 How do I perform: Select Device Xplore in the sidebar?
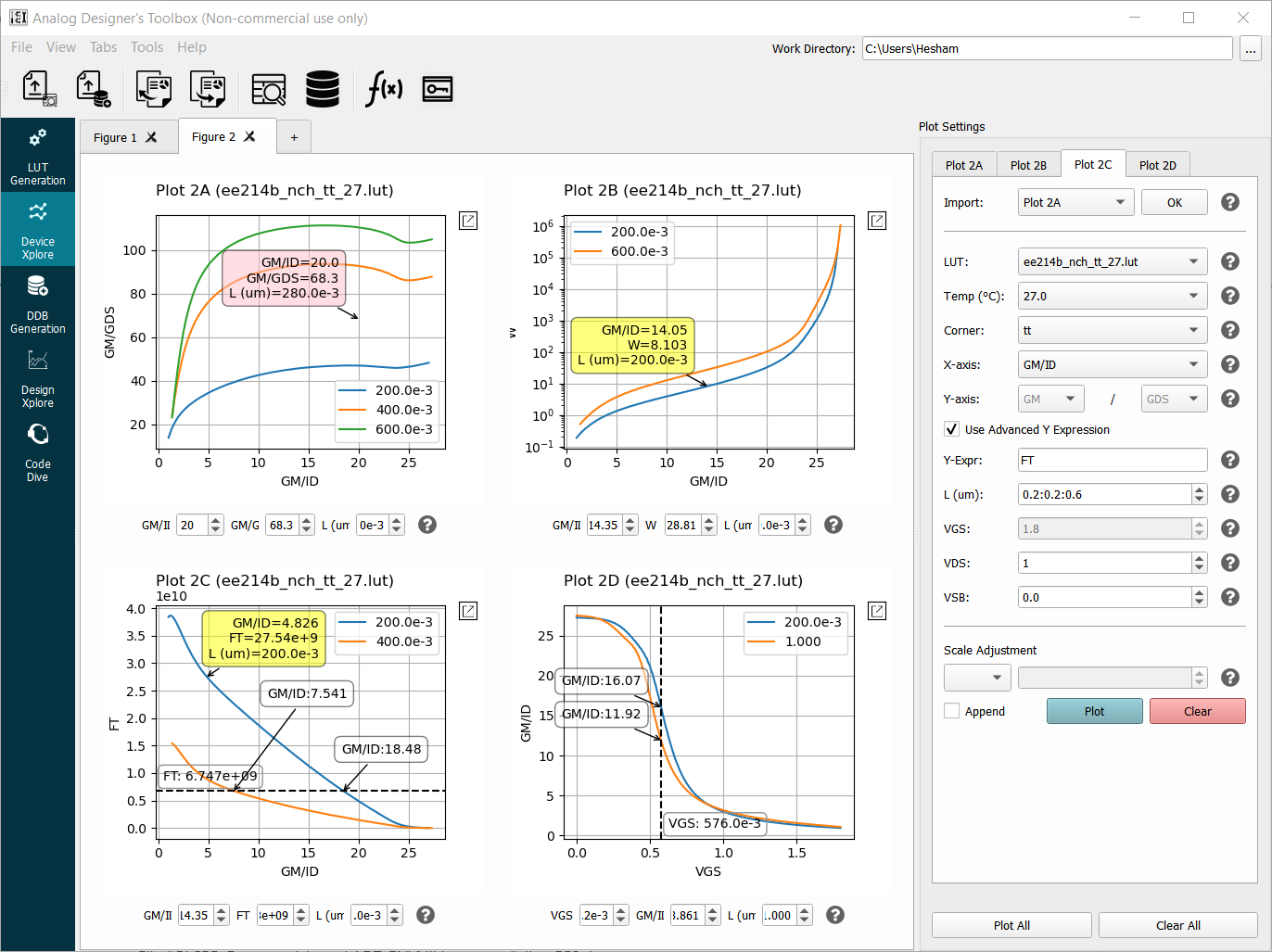[38, 231]
